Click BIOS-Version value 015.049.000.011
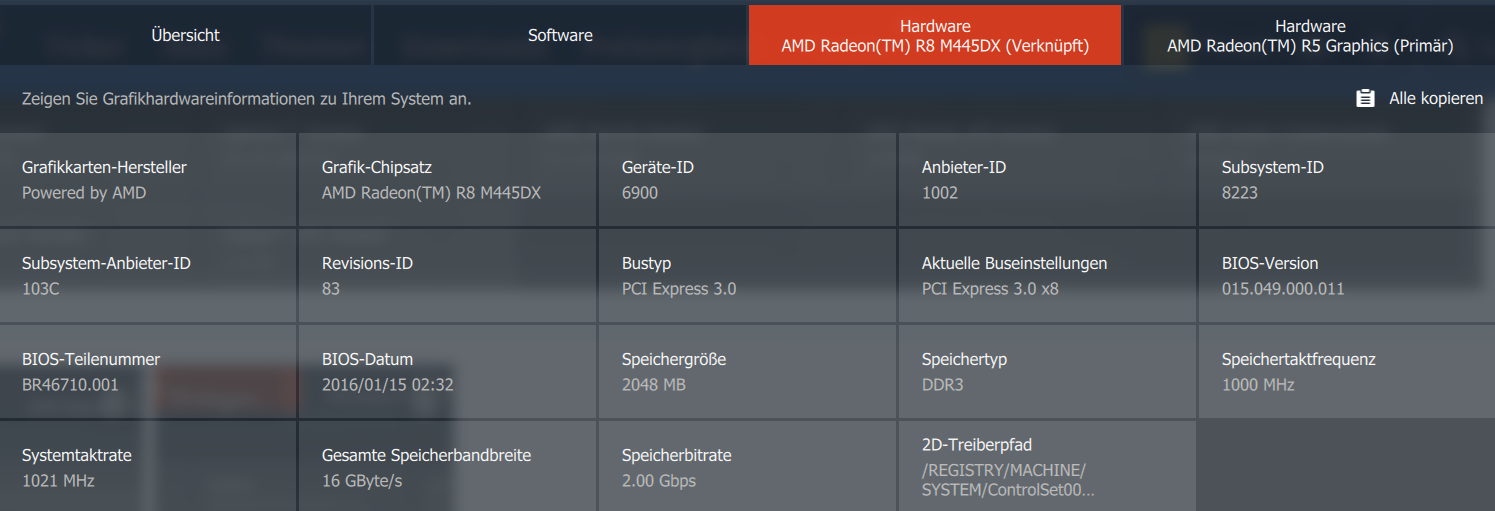 [1283, 289]
